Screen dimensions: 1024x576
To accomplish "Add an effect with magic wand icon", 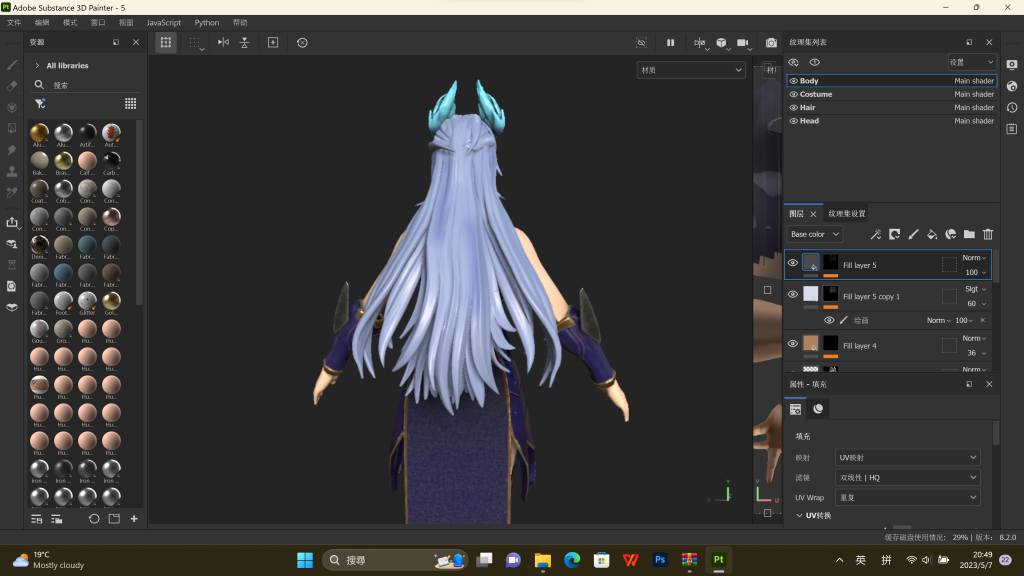I will click(876, 234).
